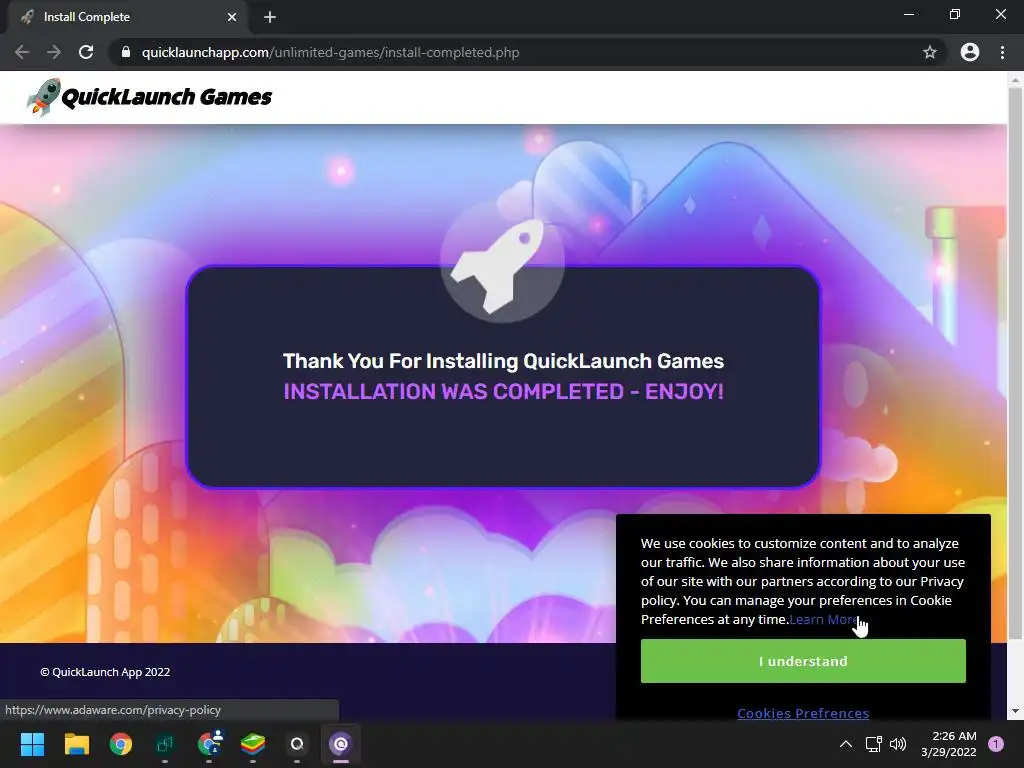Click the I understand button
This screenshot has height=768, width=1024.
click(x=803, y=661)
